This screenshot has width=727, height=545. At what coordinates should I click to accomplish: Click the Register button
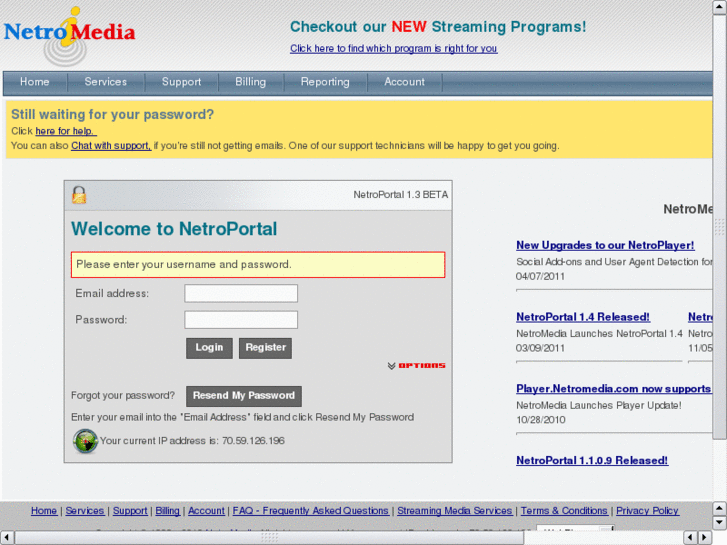[265, 348]
